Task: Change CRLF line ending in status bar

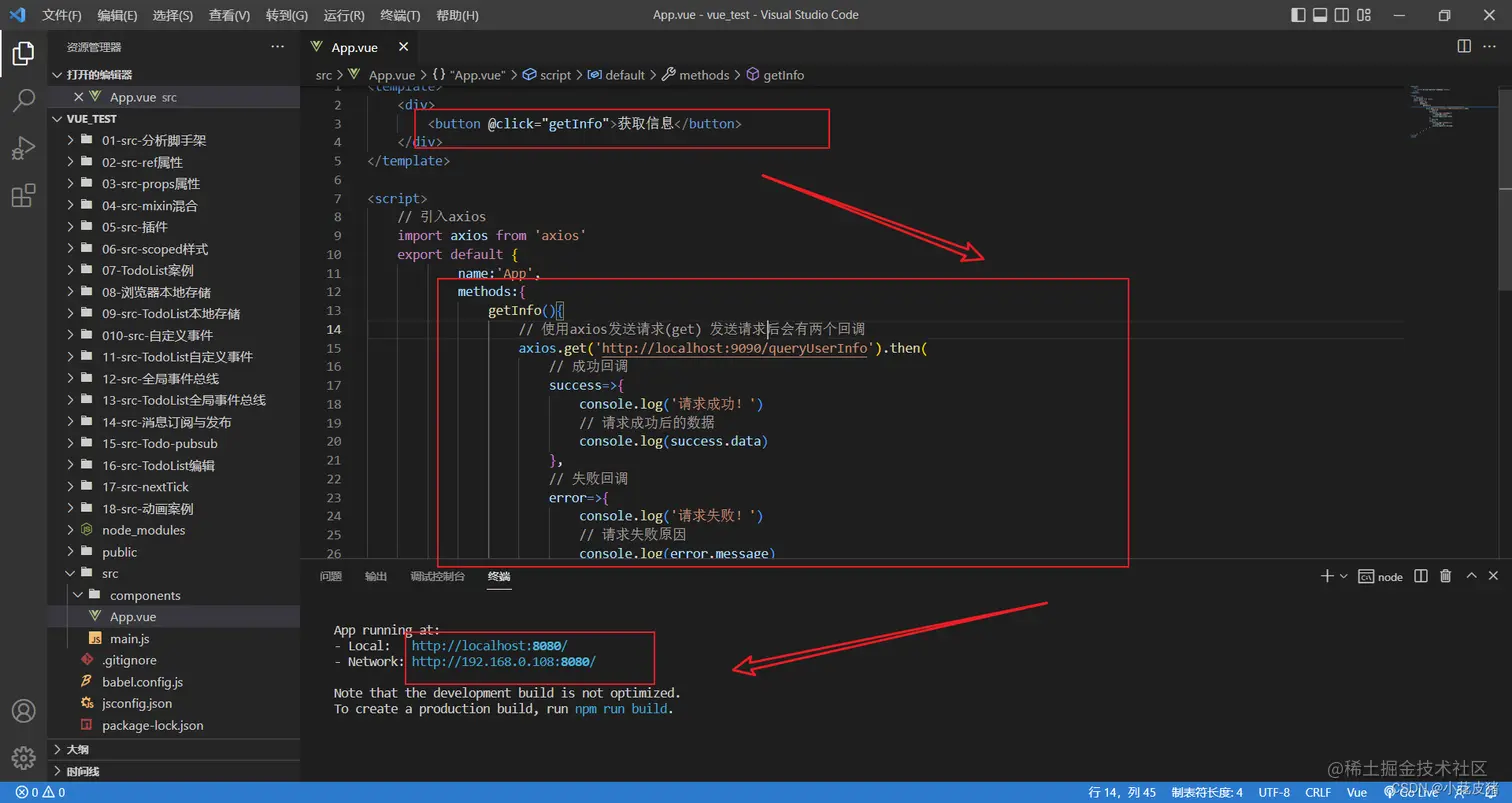Action: click(x=1318, y=792)
